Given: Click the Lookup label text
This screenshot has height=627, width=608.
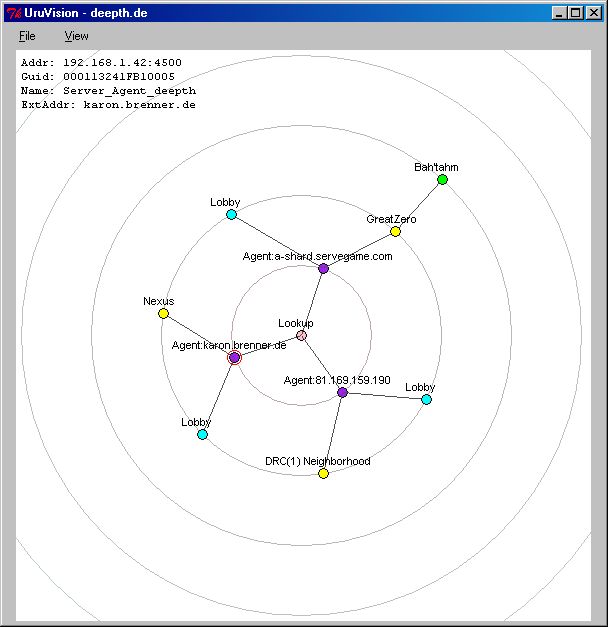Looking at the screenshot, I should point(296,323).
